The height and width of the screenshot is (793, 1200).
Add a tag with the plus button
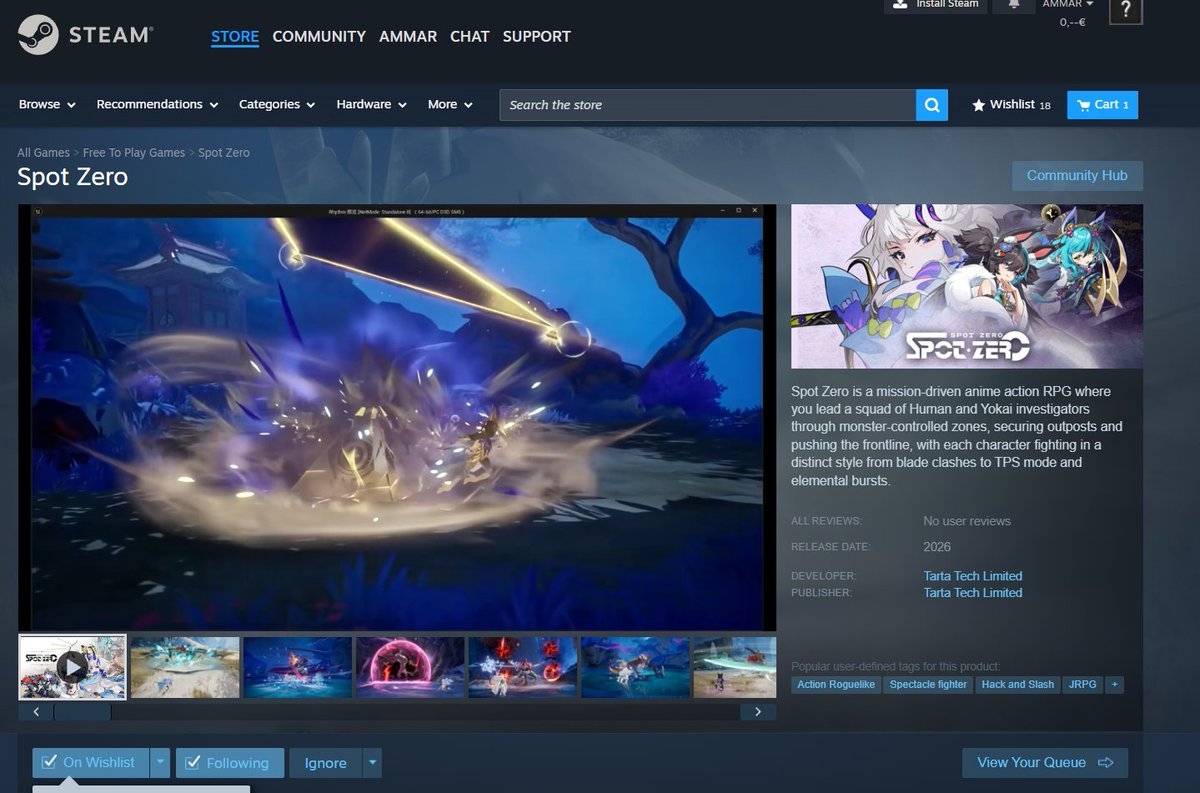pos(1114,684)
